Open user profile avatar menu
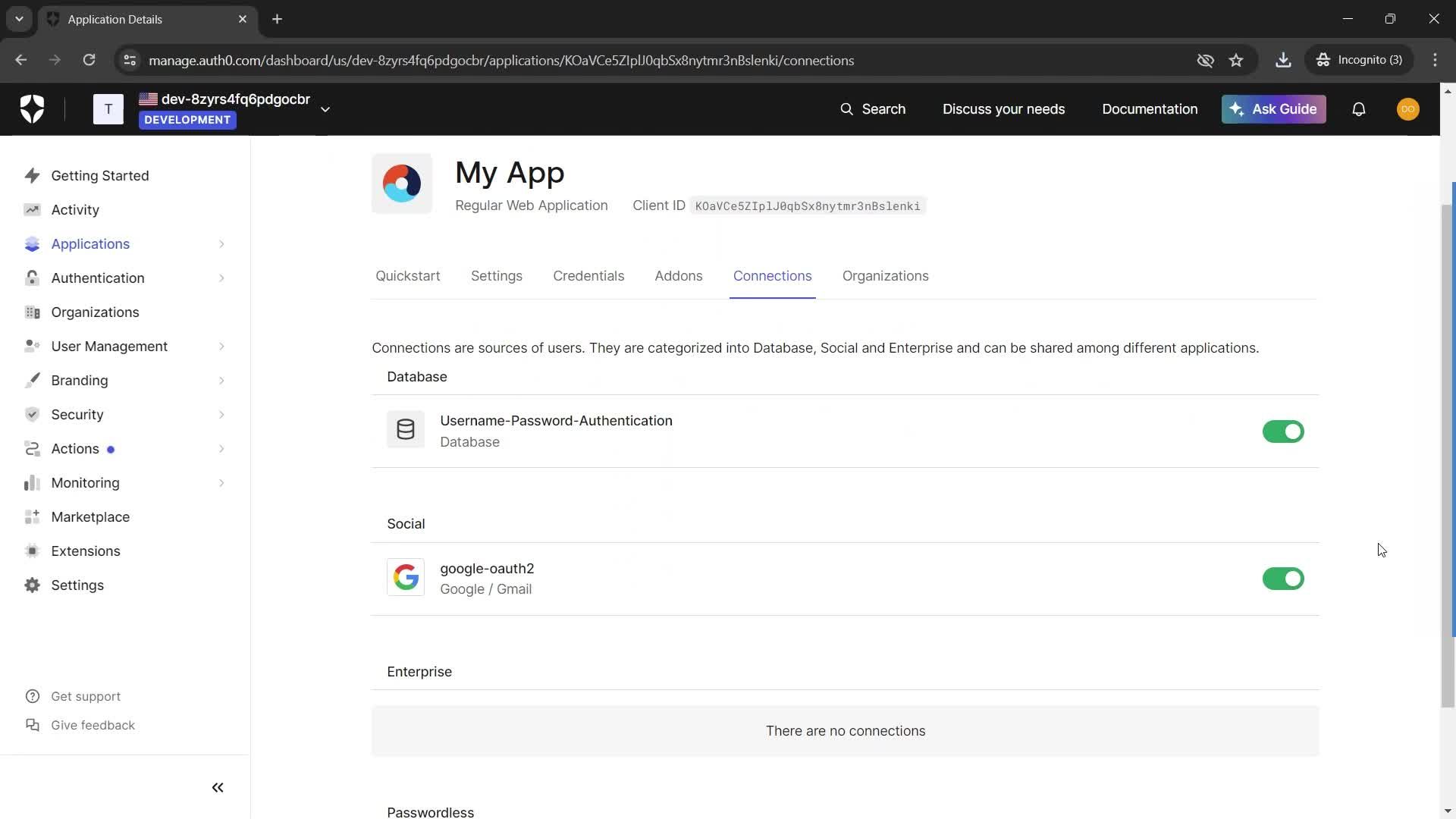The height and width of the screenshot is (819, 1456). point(1408,109)
